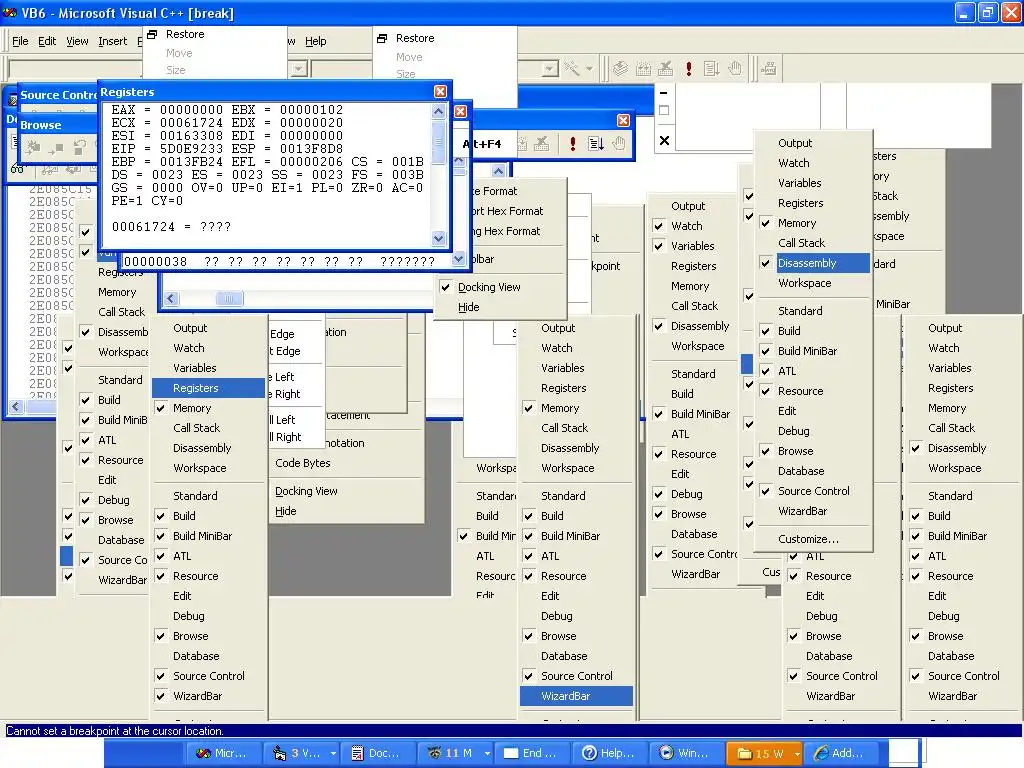Click the highlighted WizardBar menu entry

point(577,696)
